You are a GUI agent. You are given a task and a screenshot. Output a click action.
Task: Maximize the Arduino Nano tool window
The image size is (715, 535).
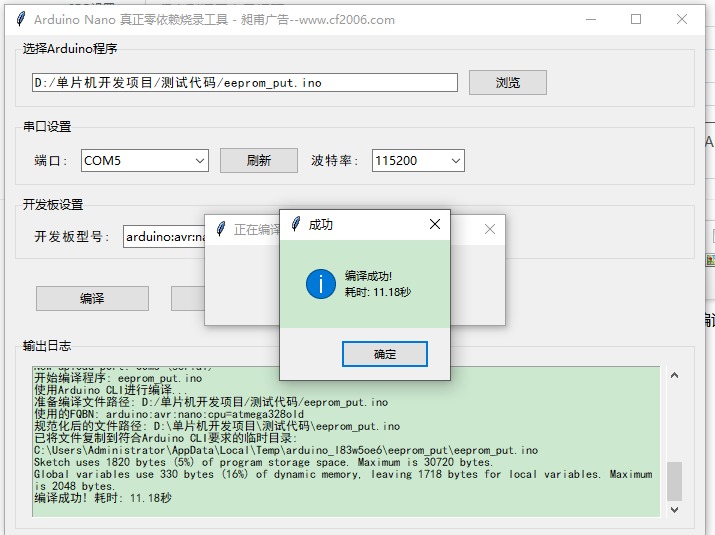[x=636, y=19]
